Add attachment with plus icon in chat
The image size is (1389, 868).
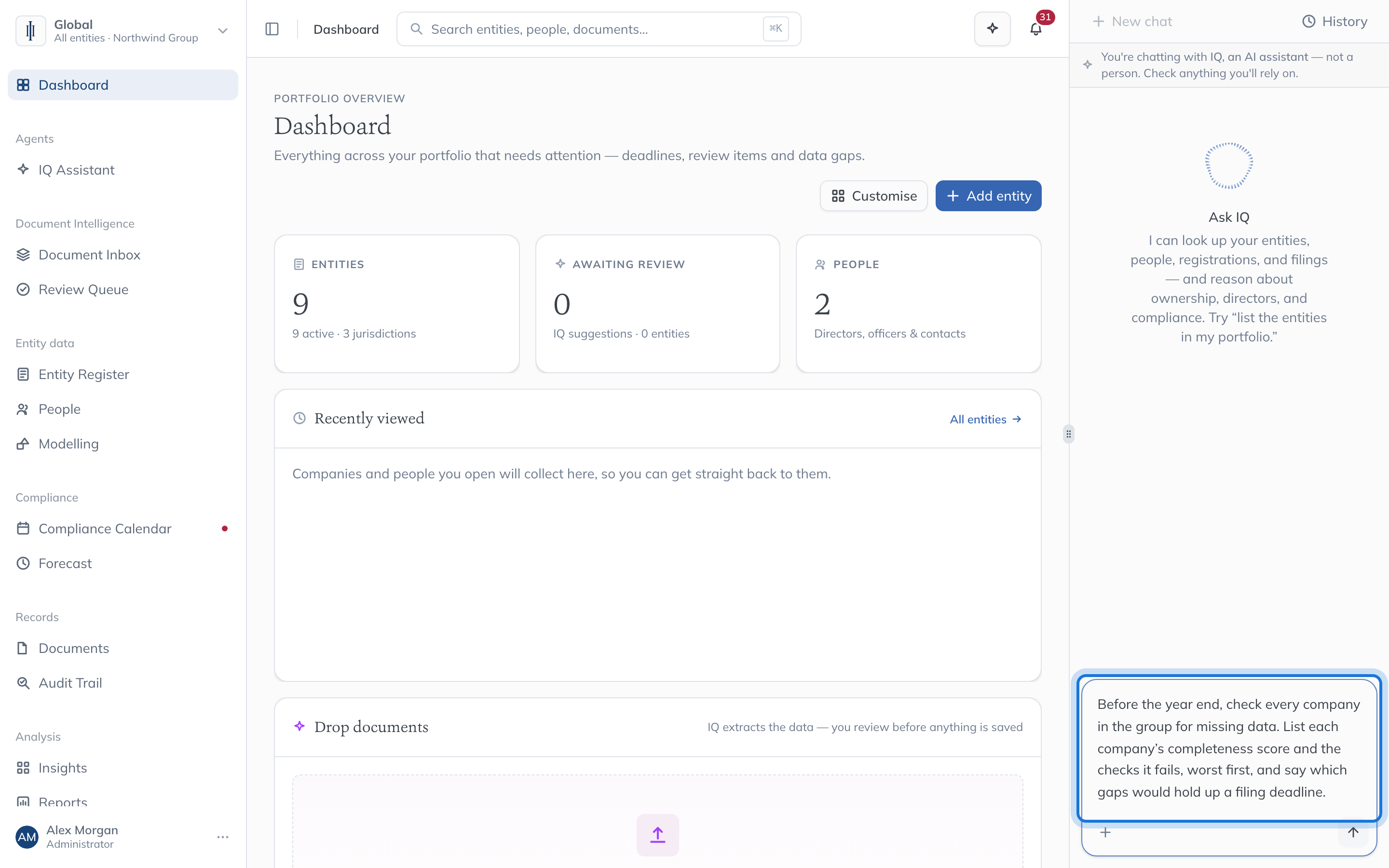click(x=1105, y=832)
